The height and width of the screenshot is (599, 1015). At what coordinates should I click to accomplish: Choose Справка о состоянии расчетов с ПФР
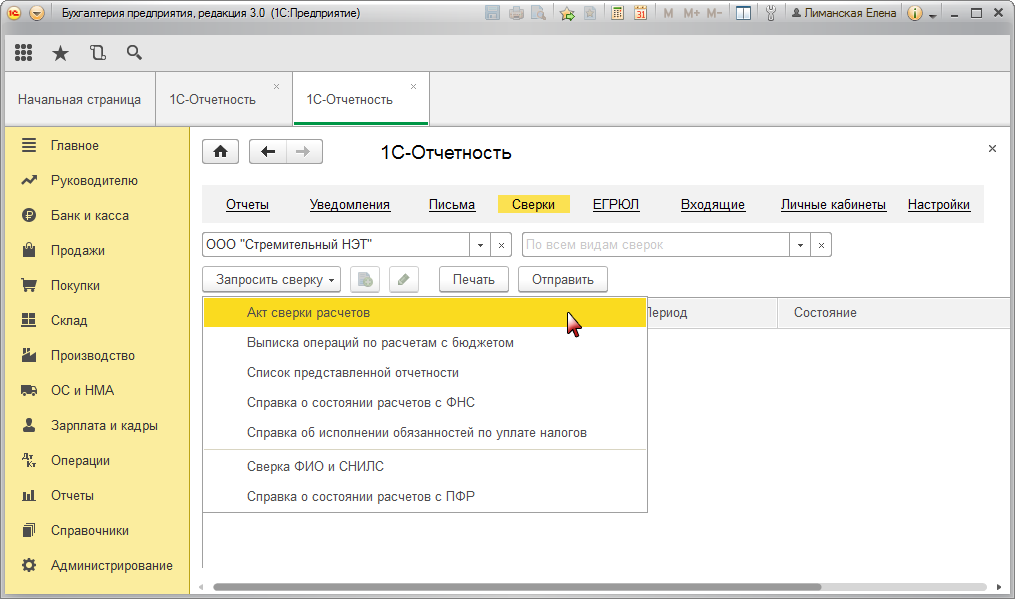[x=360, y=496]
